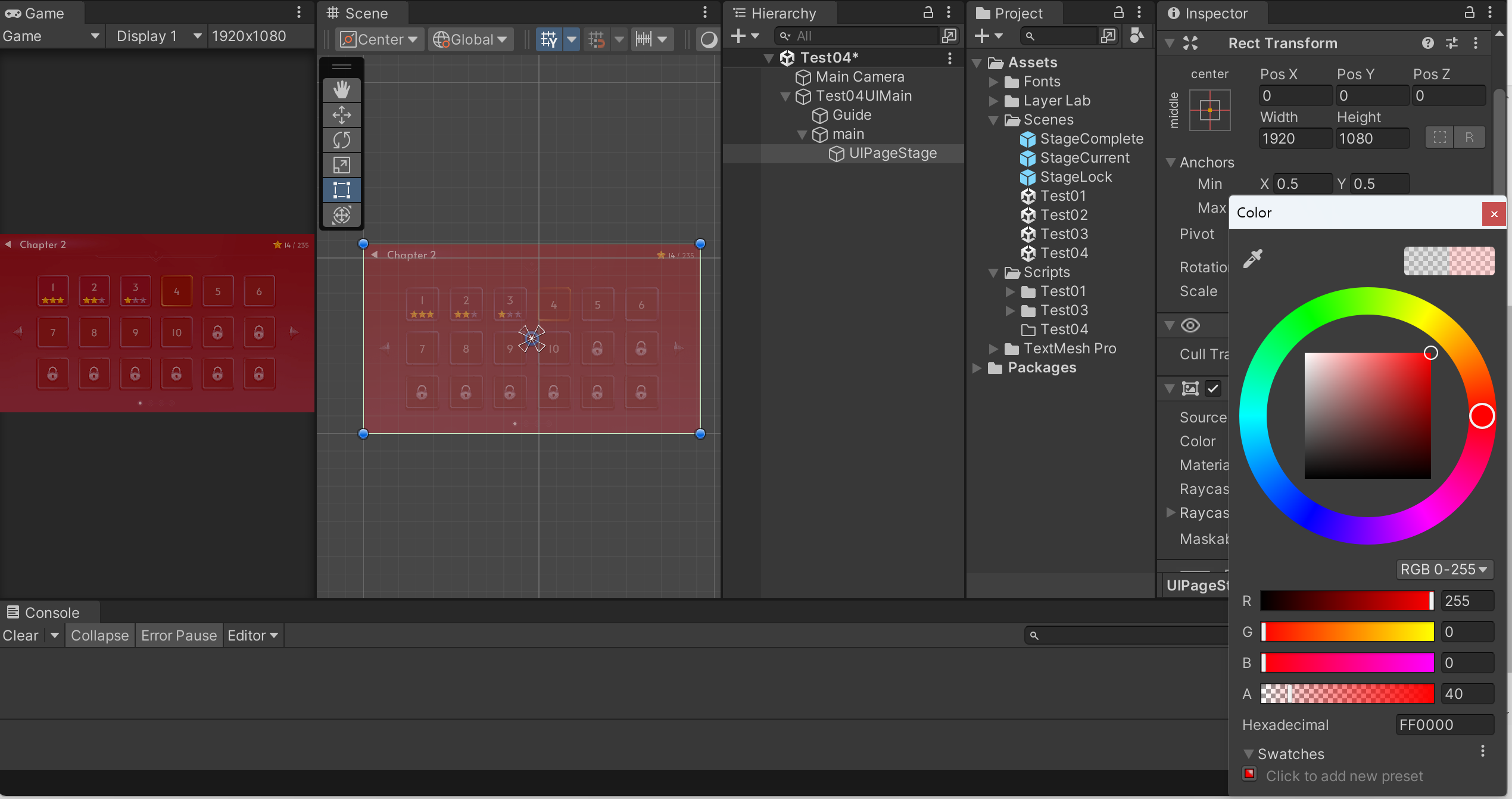Click the Error Pause button
The width and height of the screenshot is (1512, 799).
pyautogui.click(x=179, y=636)
